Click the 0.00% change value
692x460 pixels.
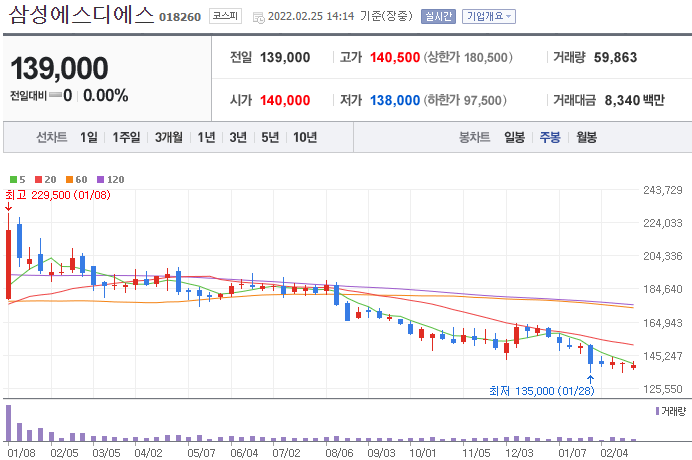tap(105, 95)
